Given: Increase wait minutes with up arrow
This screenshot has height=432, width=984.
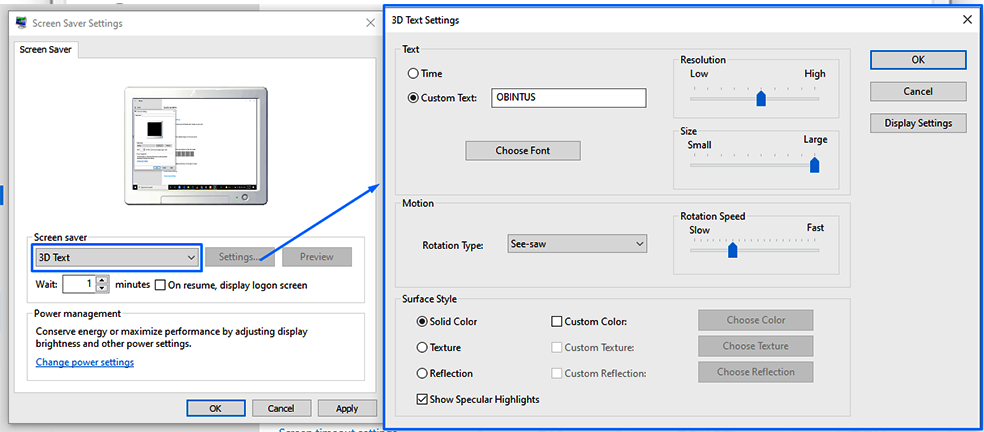Looking at the screenshot, I should [104, 280].
